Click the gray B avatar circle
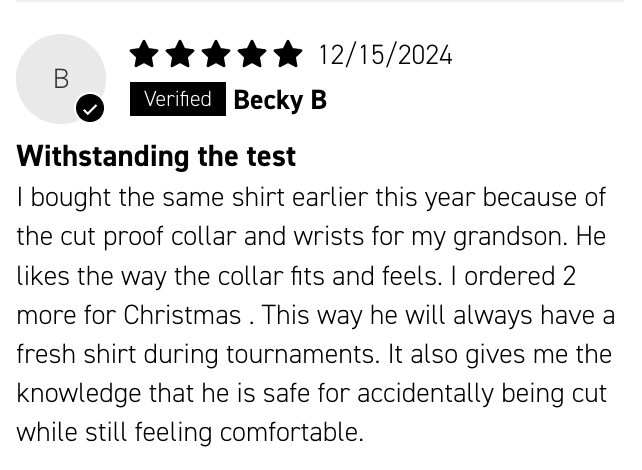This screenshot has height=470, width=642. [61, 79]
